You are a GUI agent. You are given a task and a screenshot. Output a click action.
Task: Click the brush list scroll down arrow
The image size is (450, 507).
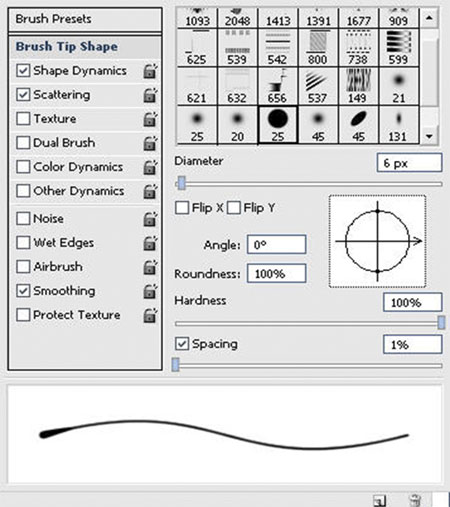[x=429, y=136]
